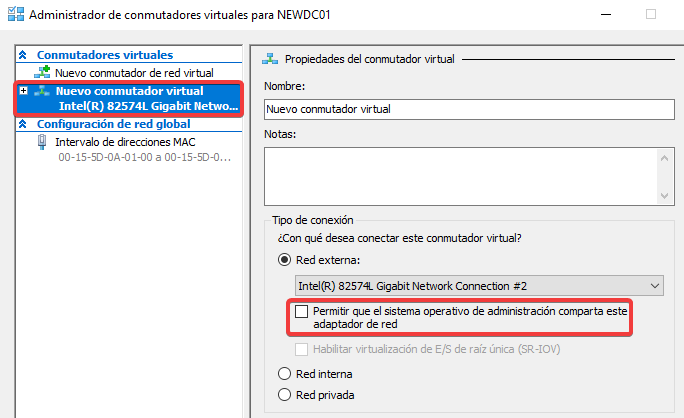Screen dimensions: 684x418
Task: Select Nuevo conmutador de red virtual item
Action: 134,72
